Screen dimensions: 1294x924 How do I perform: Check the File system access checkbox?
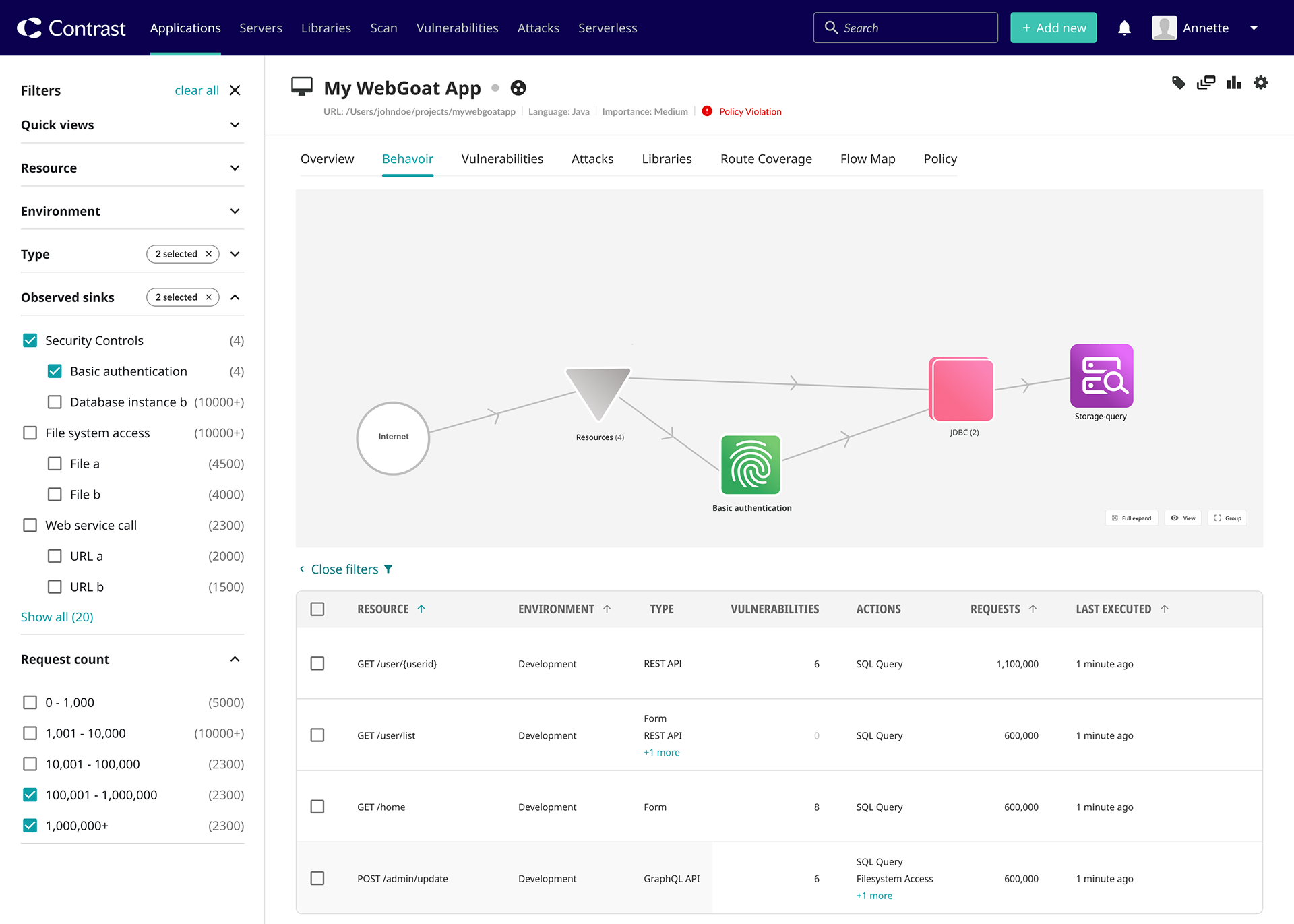pyautogui.click(x=30, y=433)
